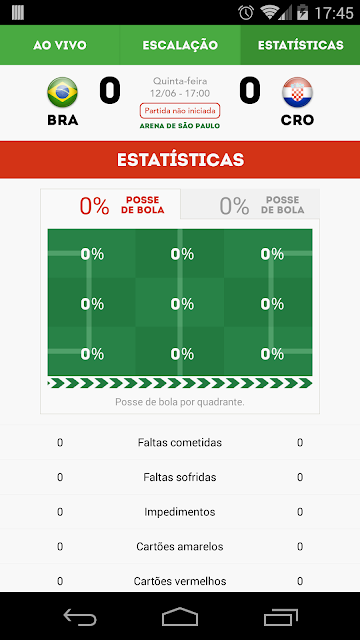Tap the Wi-Fi status bar icon
This screenshot has height=640, width=360.
click(271, 13)
